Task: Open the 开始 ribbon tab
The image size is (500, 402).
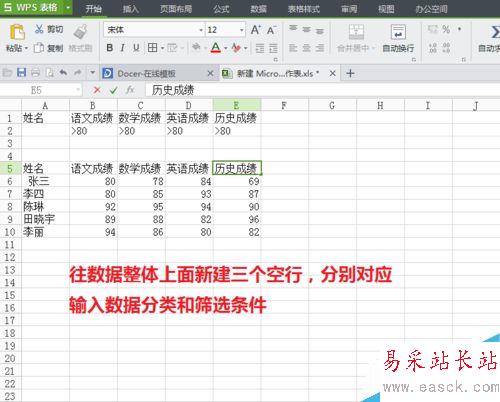Action: [93, 9]
